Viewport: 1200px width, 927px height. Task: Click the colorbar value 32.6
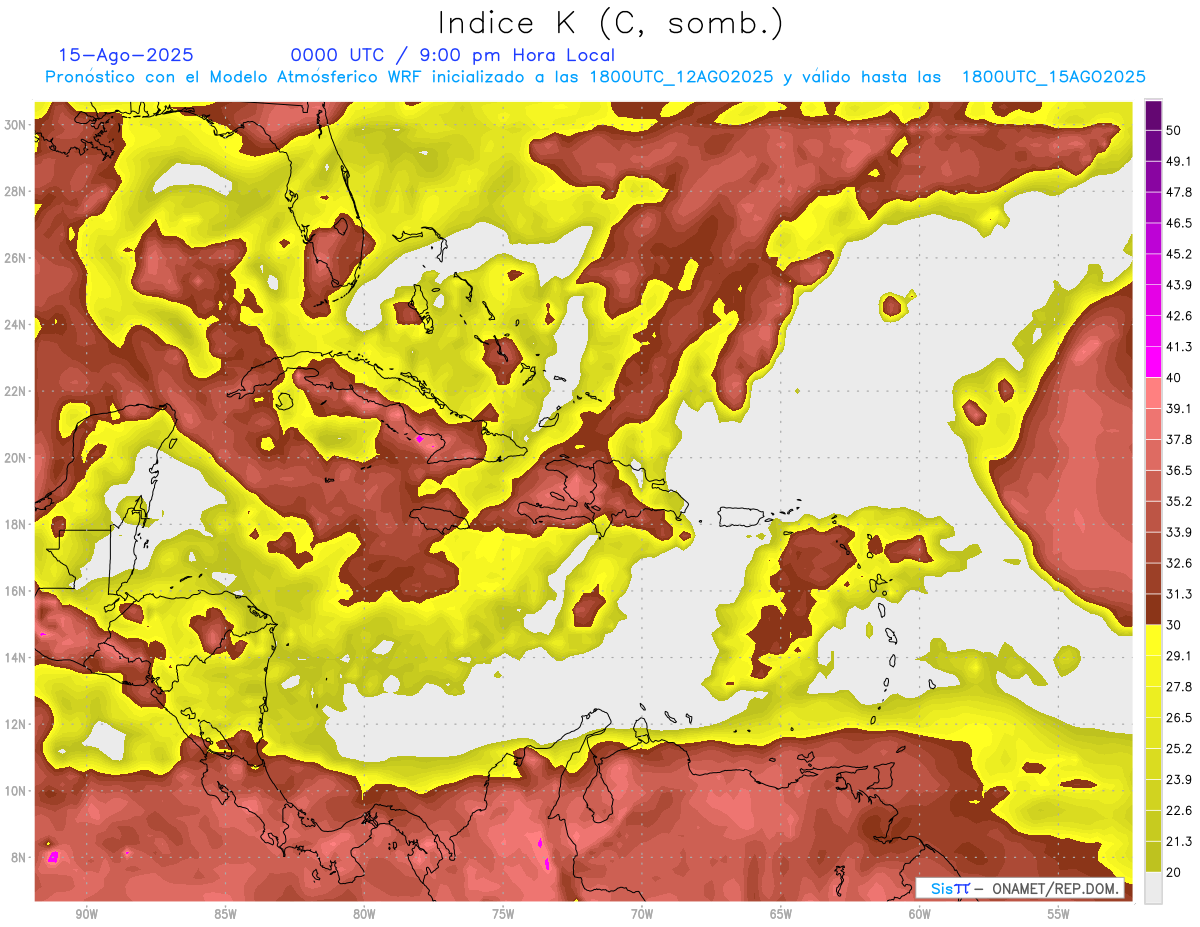[1178, 563]
